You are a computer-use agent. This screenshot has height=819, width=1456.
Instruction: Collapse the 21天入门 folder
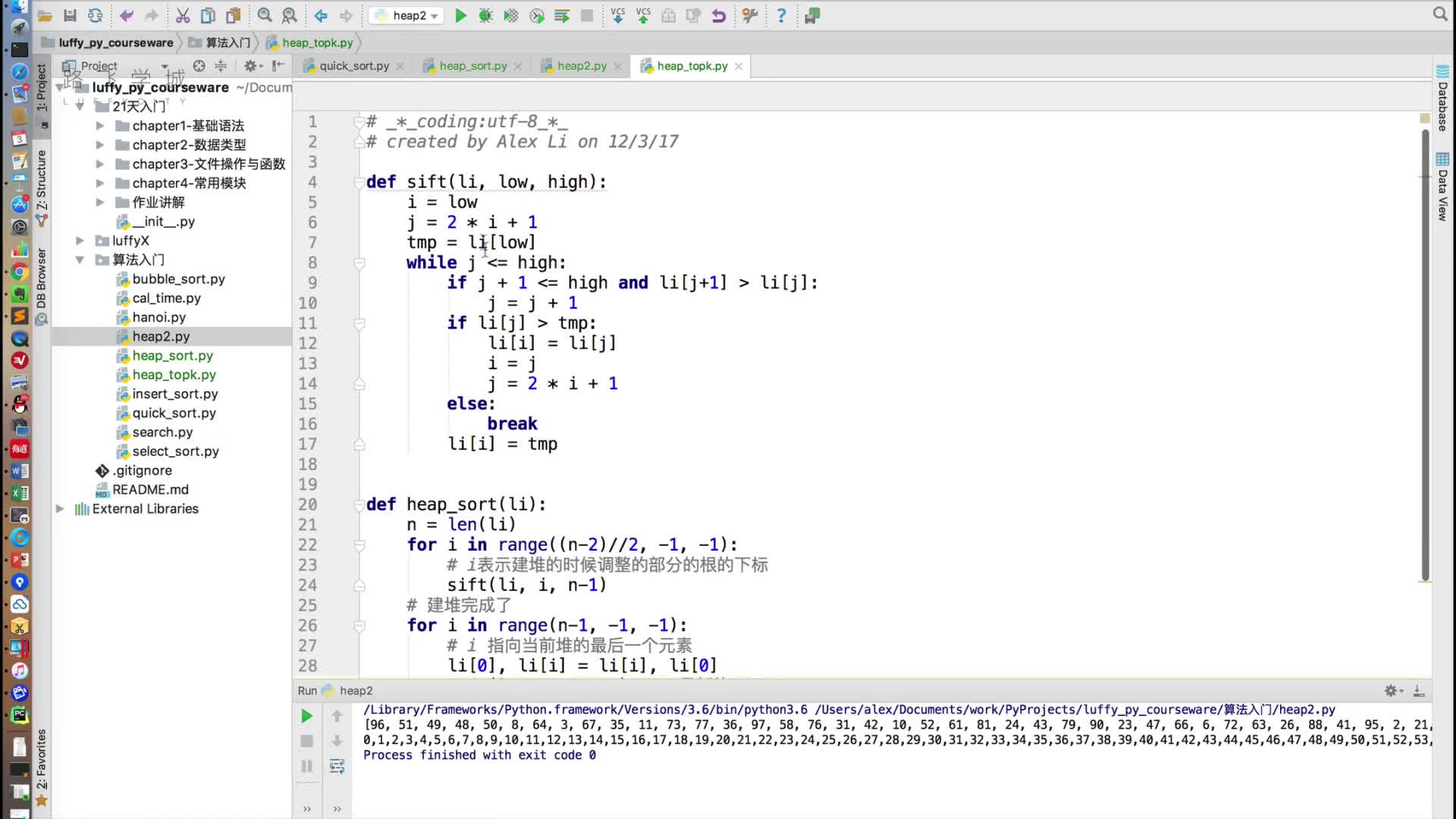click(x=80, y=106)
